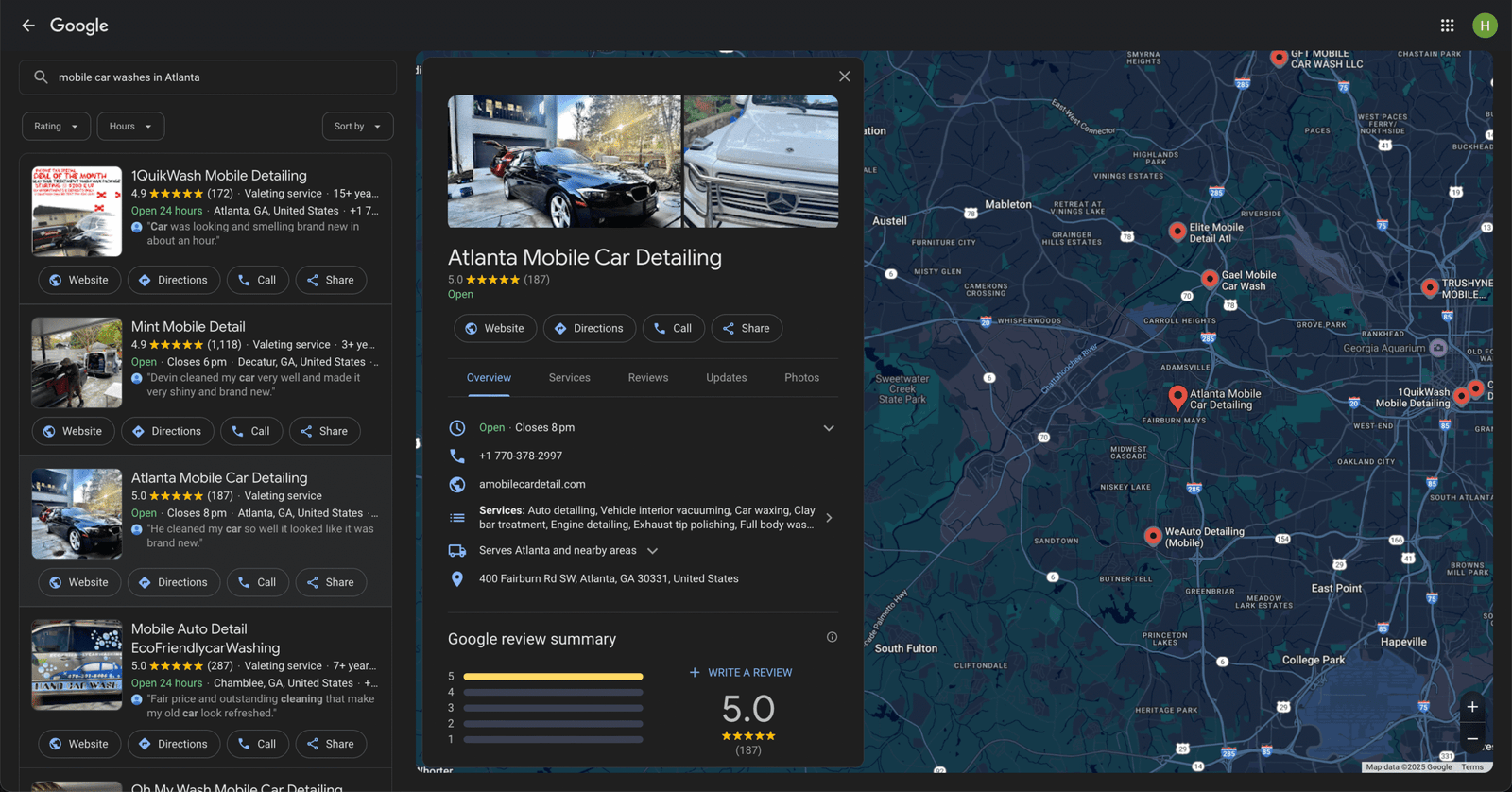This screenshot has height=792, width=1512.
Task: Click Share in the detail panel
Action: pyautogui.click(x=747, y=328)
